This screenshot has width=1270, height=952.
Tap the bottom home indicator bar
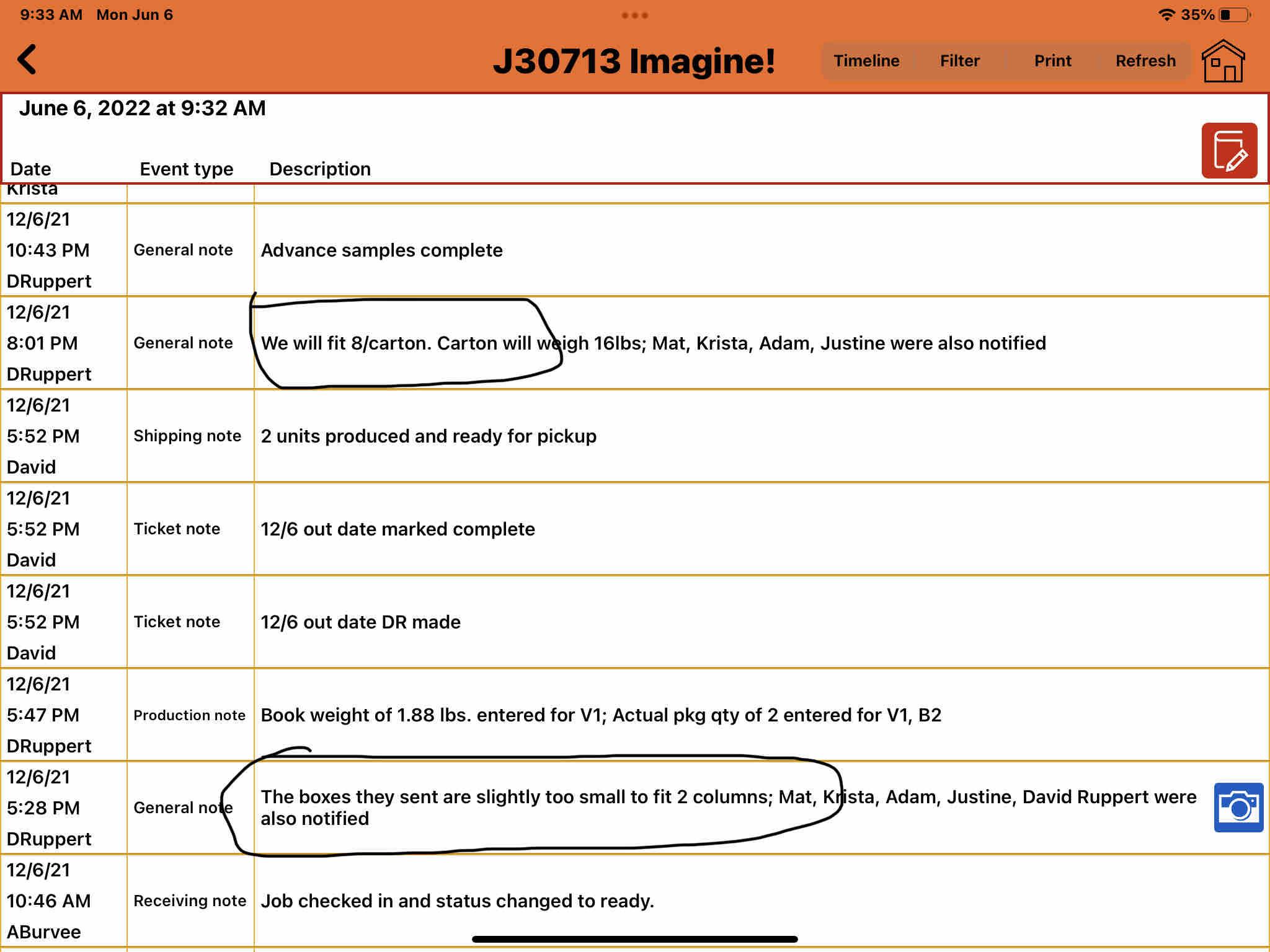[634, 939]
